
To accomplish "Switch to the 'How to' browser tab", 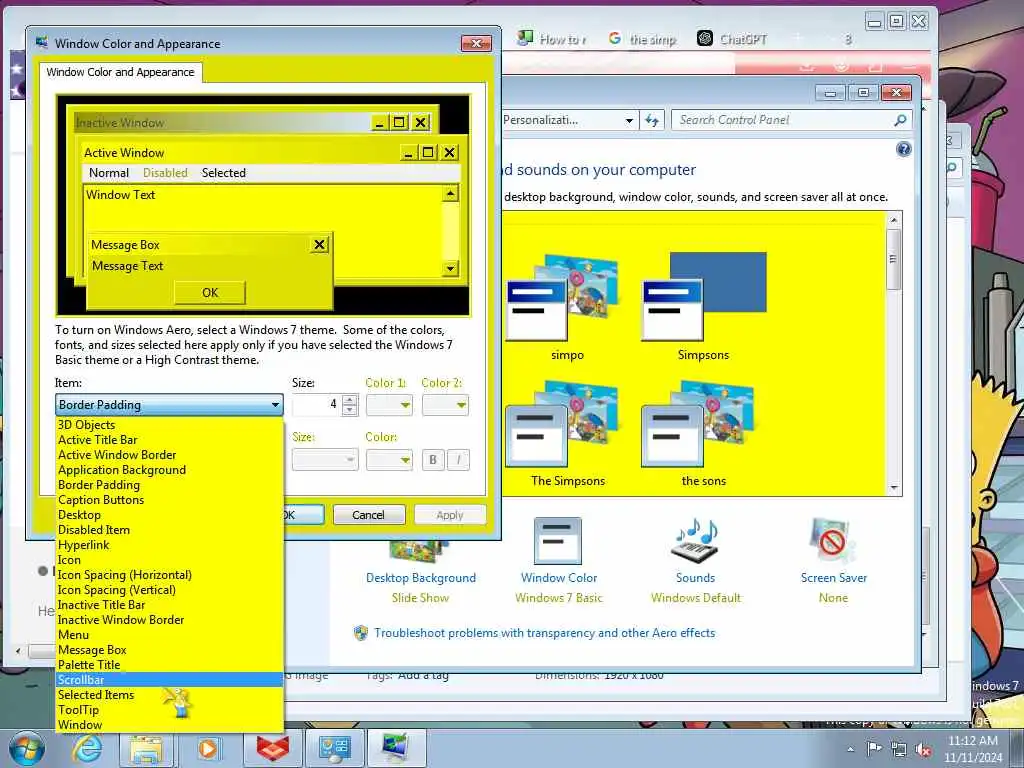I will [552, 39].
